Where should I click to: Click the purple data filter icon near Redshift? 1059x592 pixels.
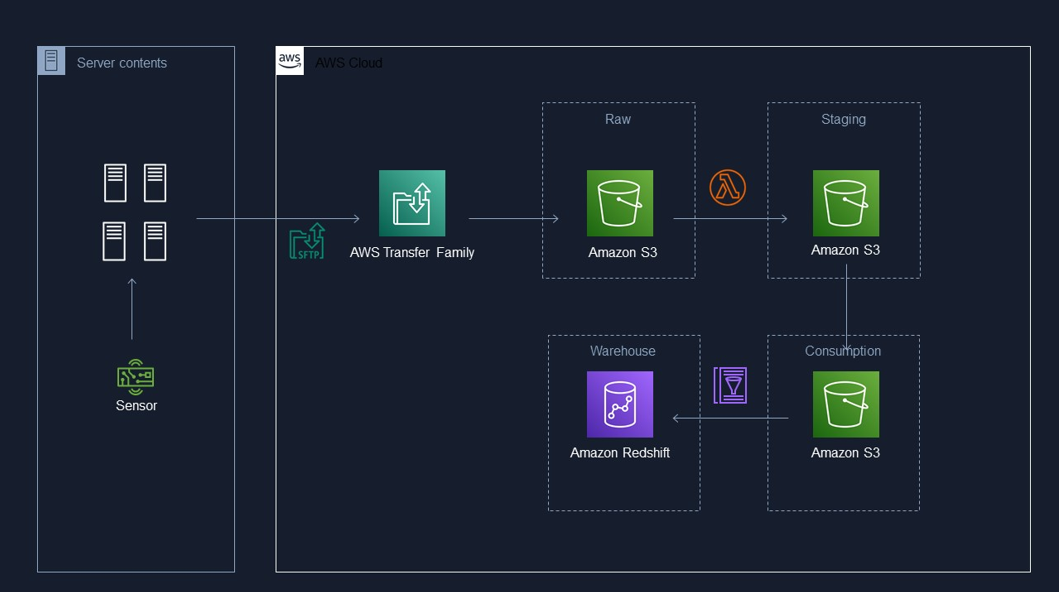pyautogui.click(x=729, y=384)
